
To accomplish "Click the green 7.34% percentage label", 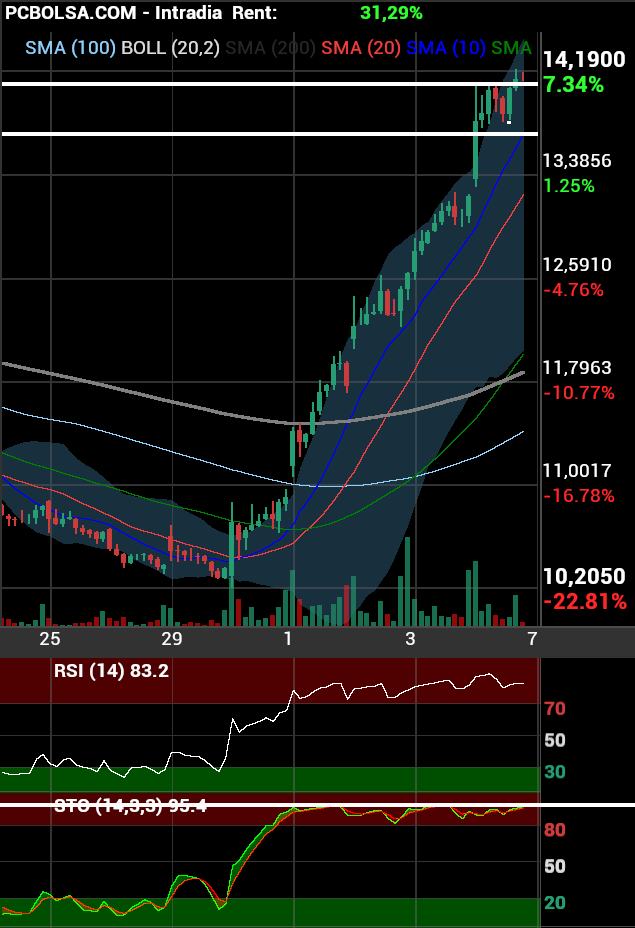I will [573, 85].
